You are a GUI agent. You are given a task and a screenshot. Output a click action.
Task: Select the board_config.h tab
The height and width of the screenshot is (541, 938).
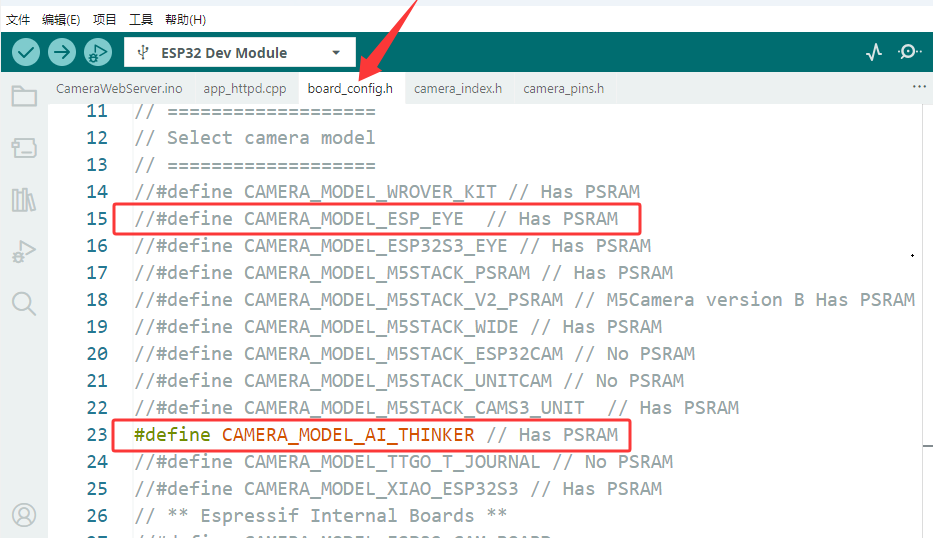350,89
